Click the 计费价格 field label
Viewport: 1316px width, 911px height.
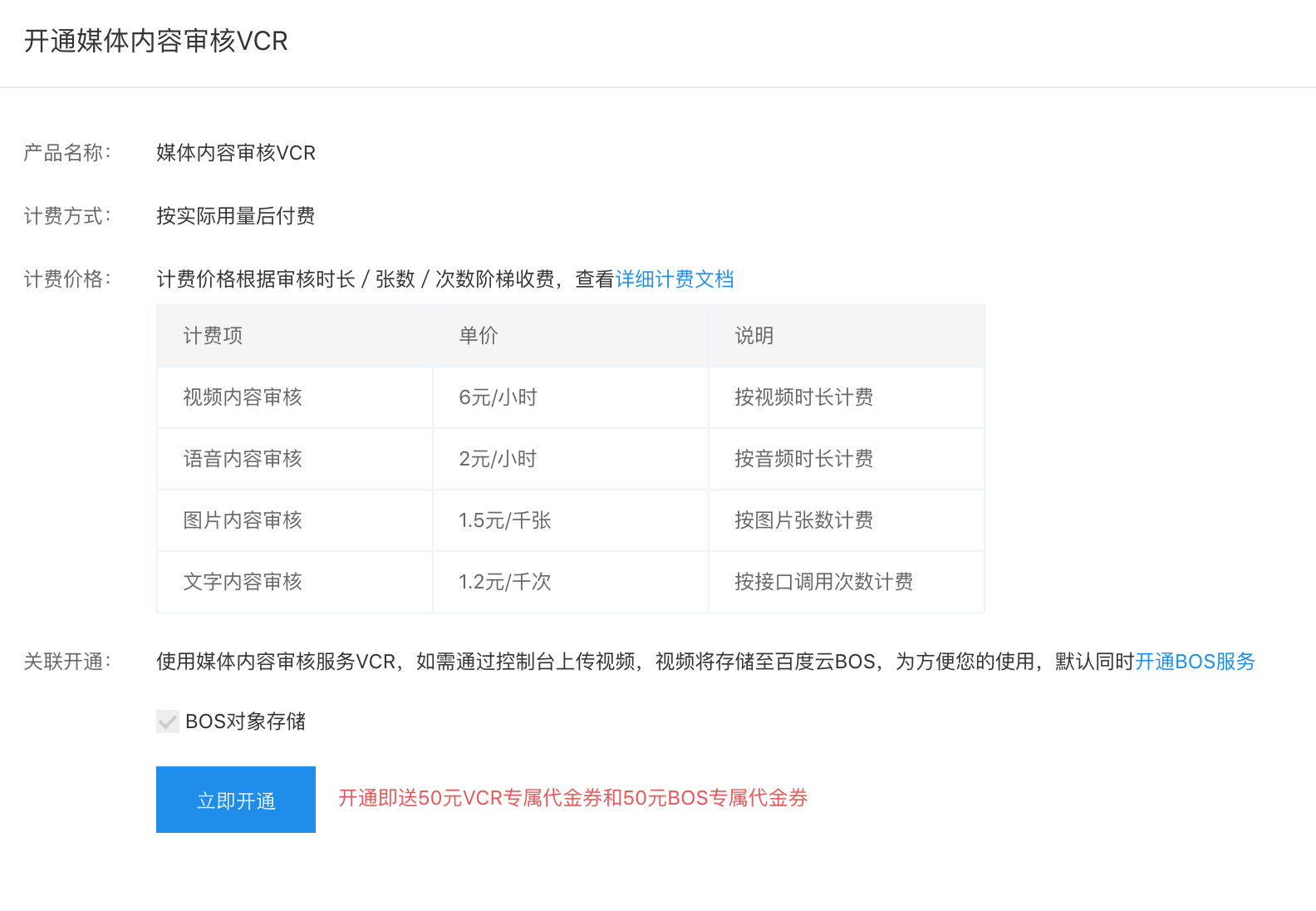pos(66,279)
